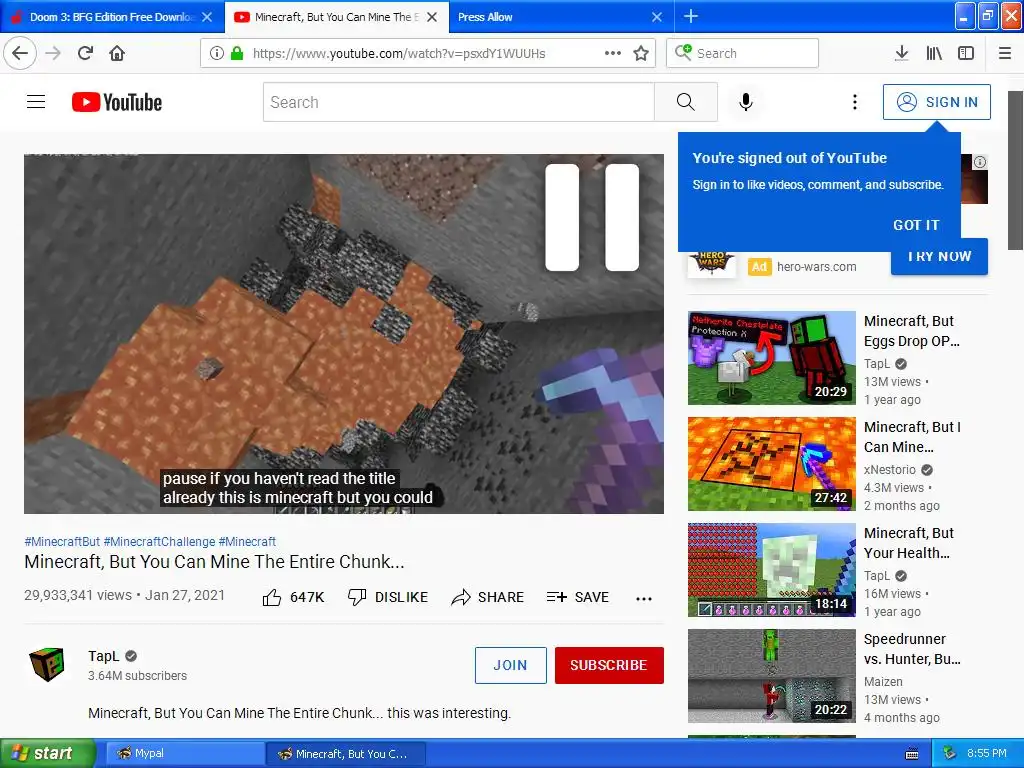Click the green padlock security icon

tap(237, 53)
